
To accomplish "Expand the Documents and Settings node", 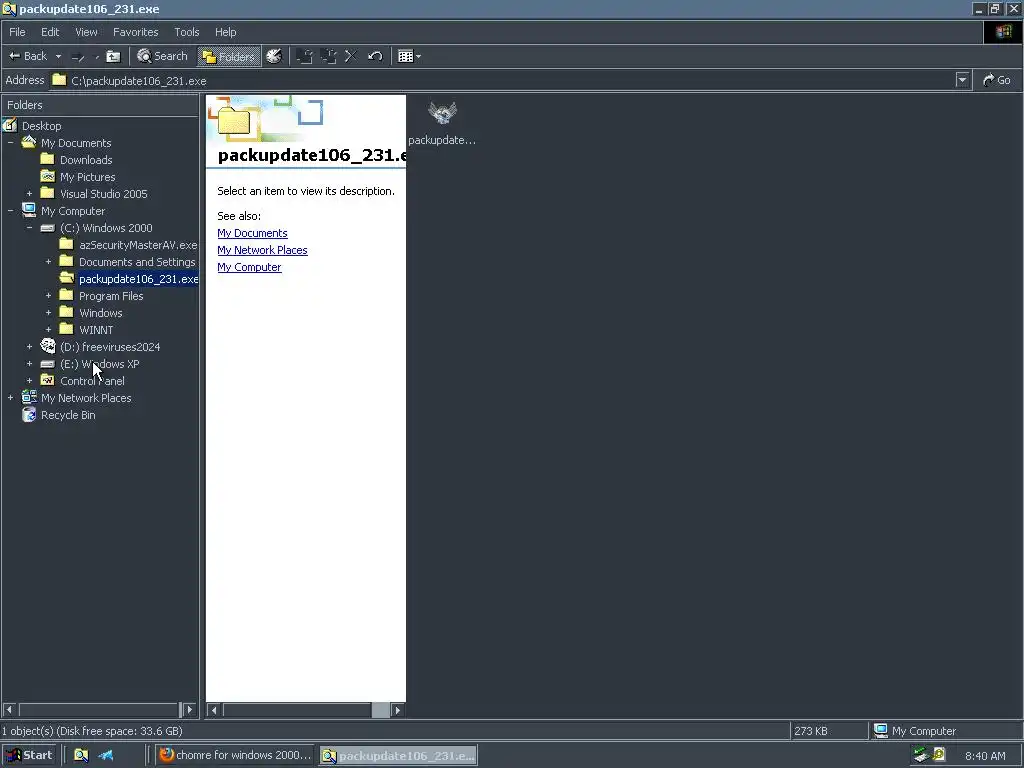I will click(x=48, y=262).
